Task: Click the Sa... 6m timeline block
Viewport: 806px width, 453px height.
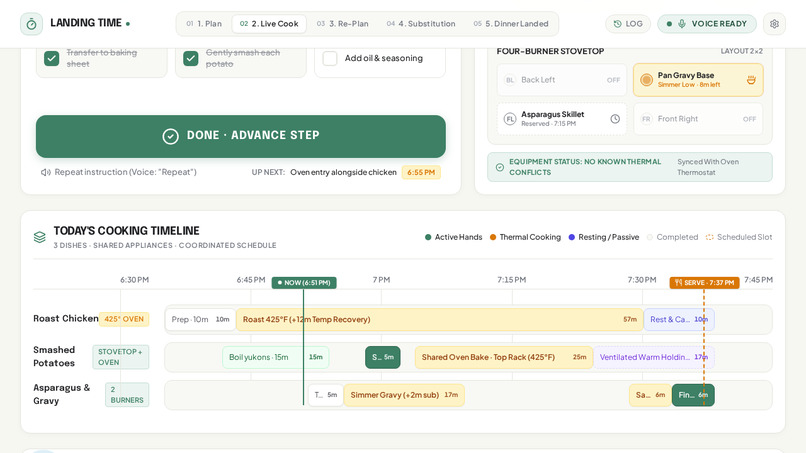Action: click(650, 395)
